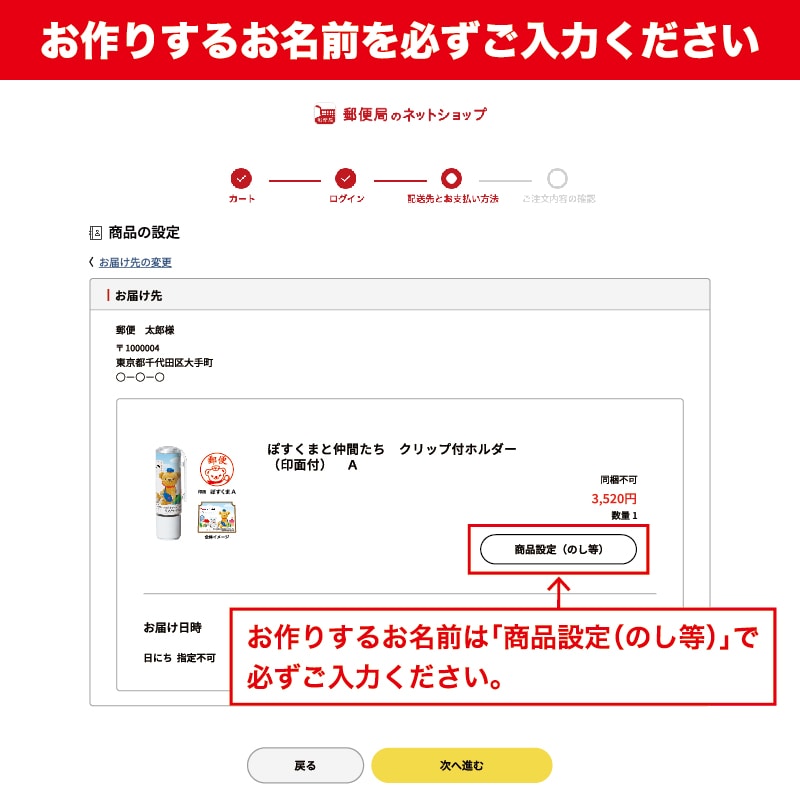Screen dimensions: 800x800
Task: Click the ログイン step checkmark circle
Action: [345, 179]
